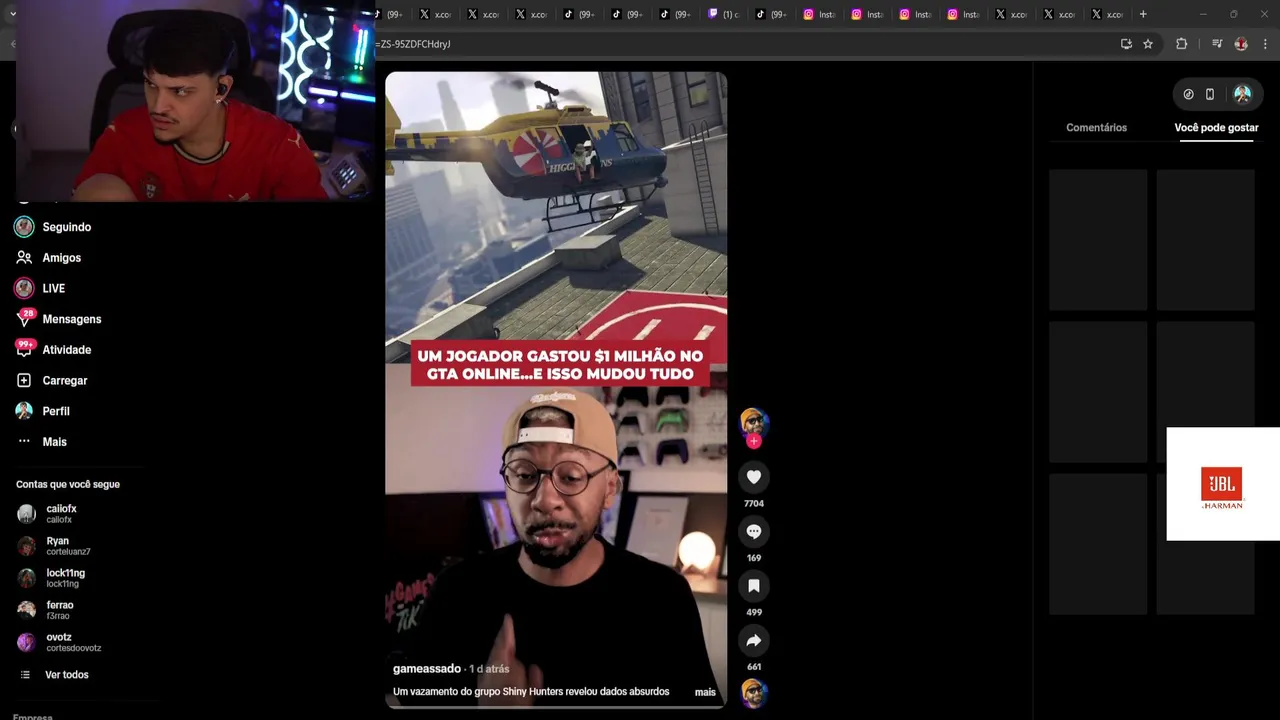The width and height of the screenshot is (1280, 720).
Task: Click the 499 saves count
Action: coord(754,612)
